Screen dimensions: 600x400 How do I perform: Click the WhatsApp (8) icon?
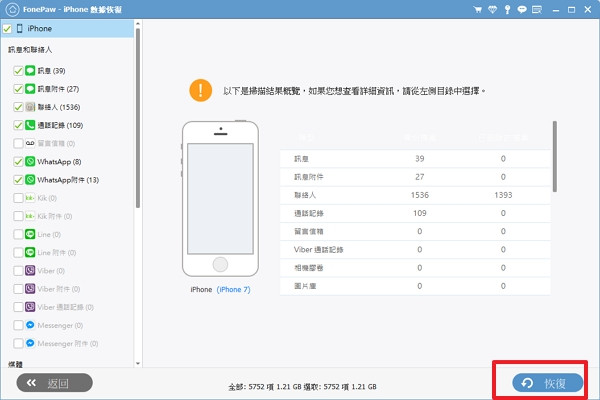(x=30, y=162)
